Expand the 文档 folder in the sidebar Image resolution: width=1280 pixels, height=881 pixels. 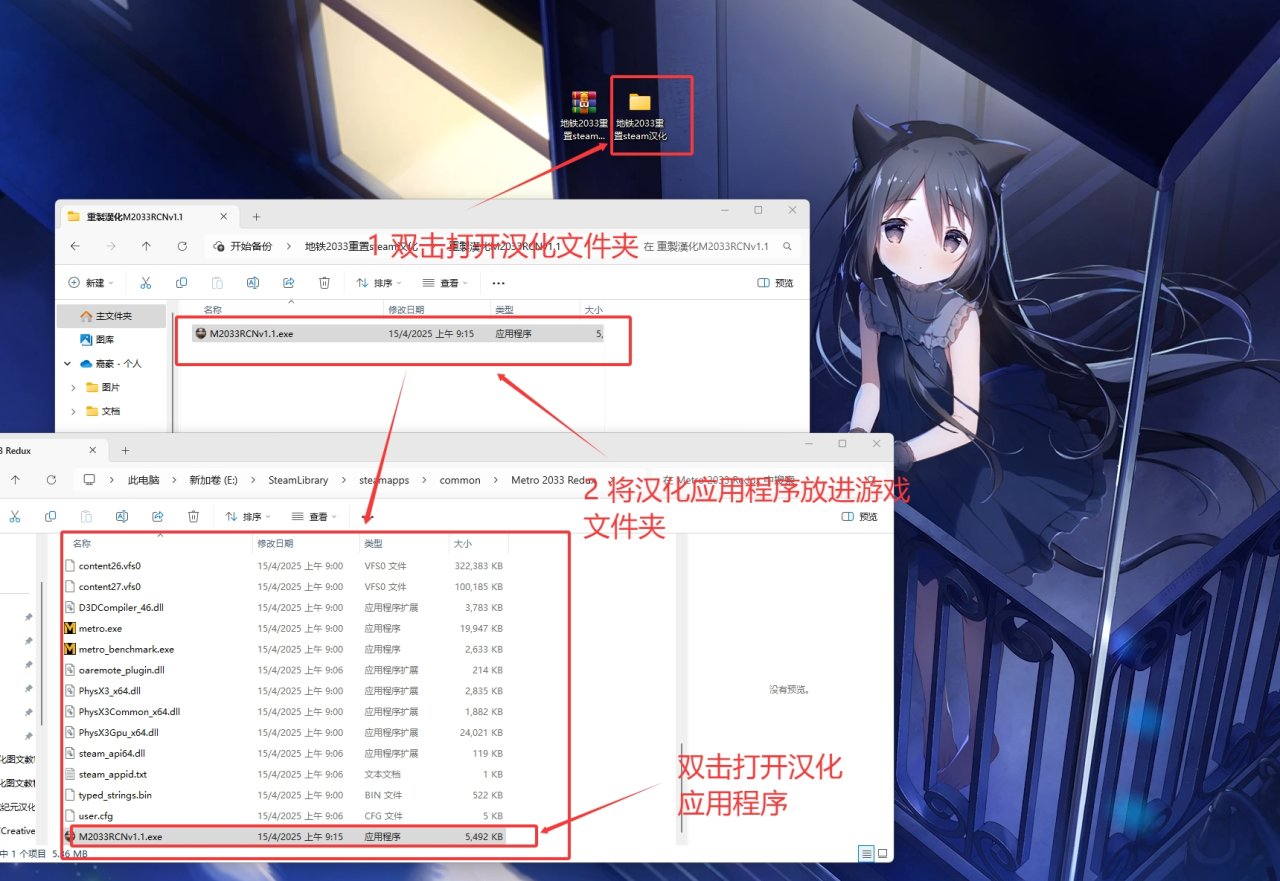[x=74, y=411]
